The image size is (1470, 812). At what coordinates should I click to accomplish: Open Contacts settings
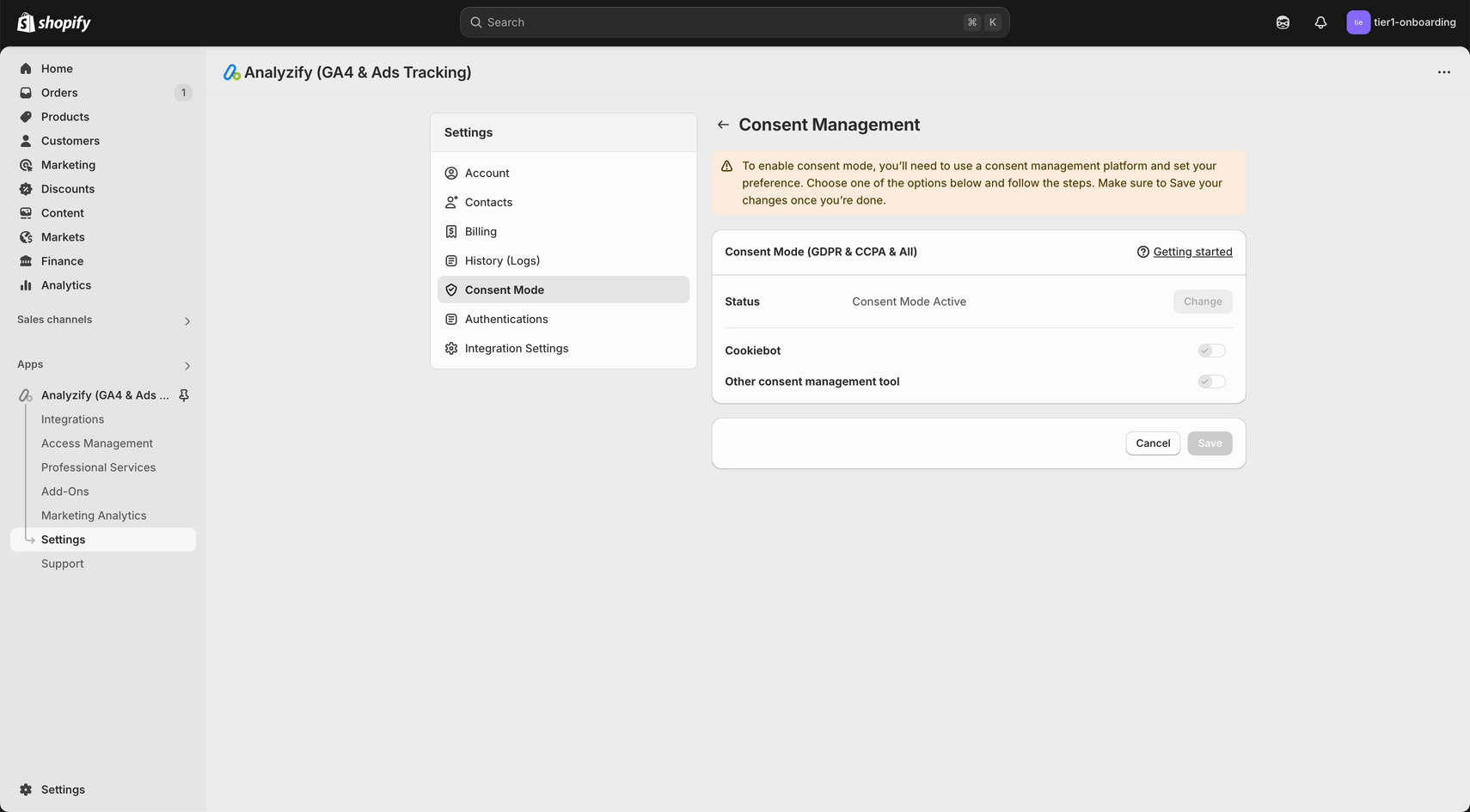tap(563, 202)
